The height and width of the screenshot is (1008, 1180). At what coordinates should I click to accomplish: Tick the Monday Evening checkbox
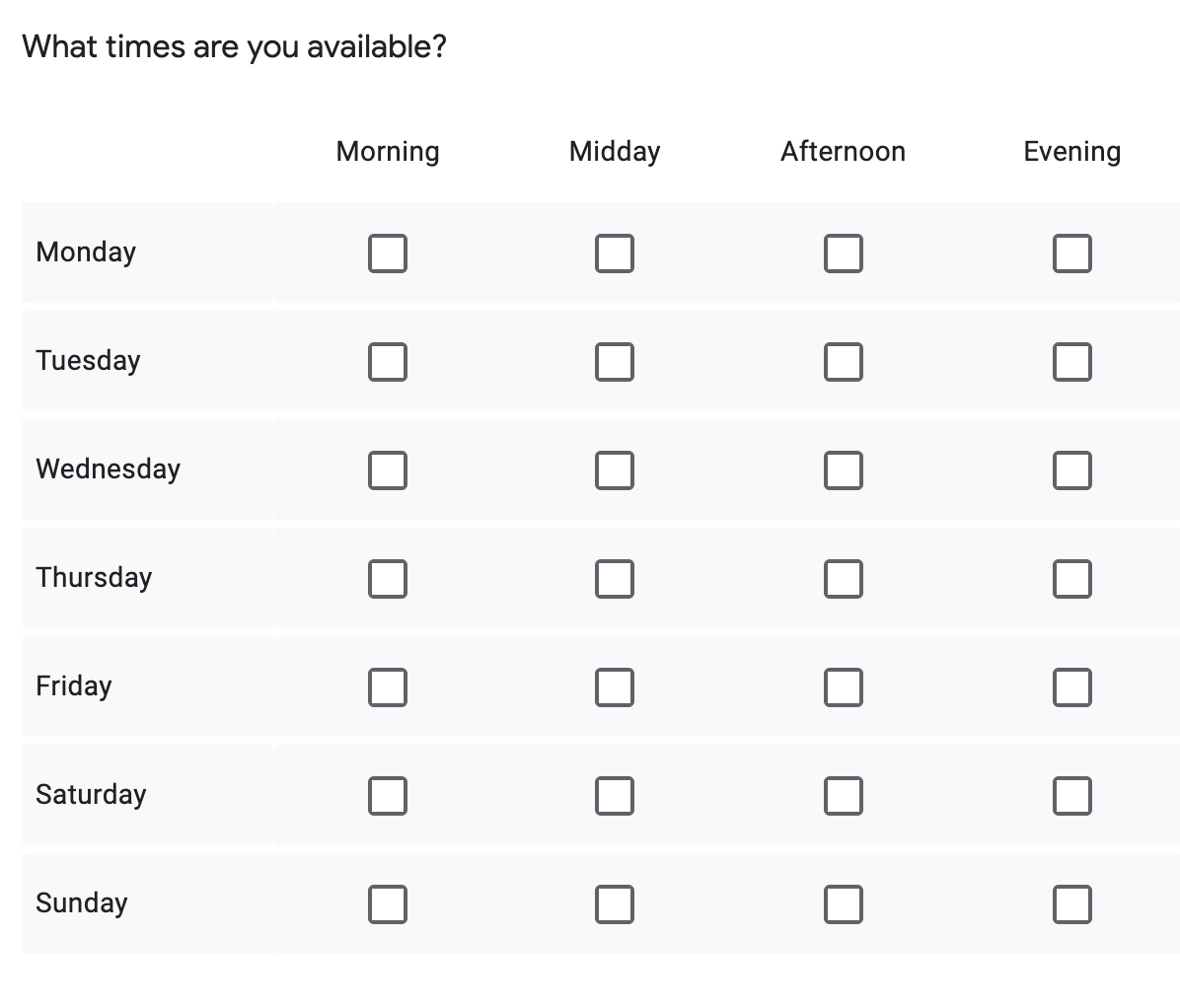[x=1071, y=253]
